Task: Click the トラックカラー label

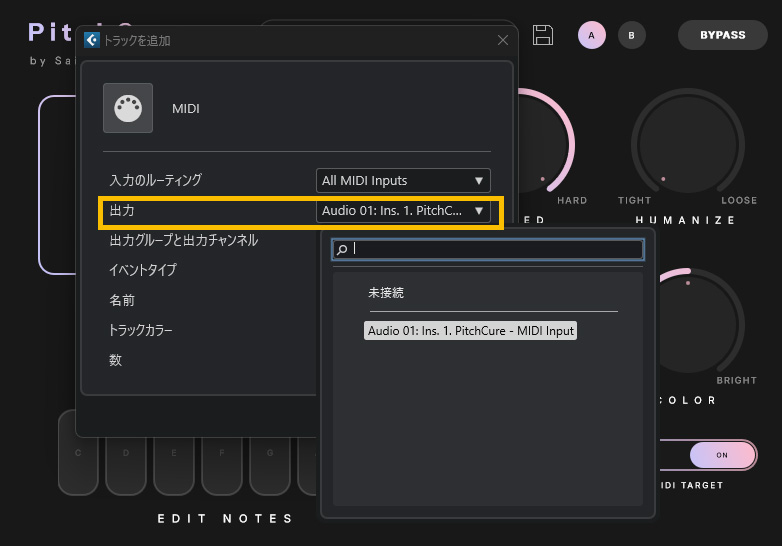Action: click(140, 330)
